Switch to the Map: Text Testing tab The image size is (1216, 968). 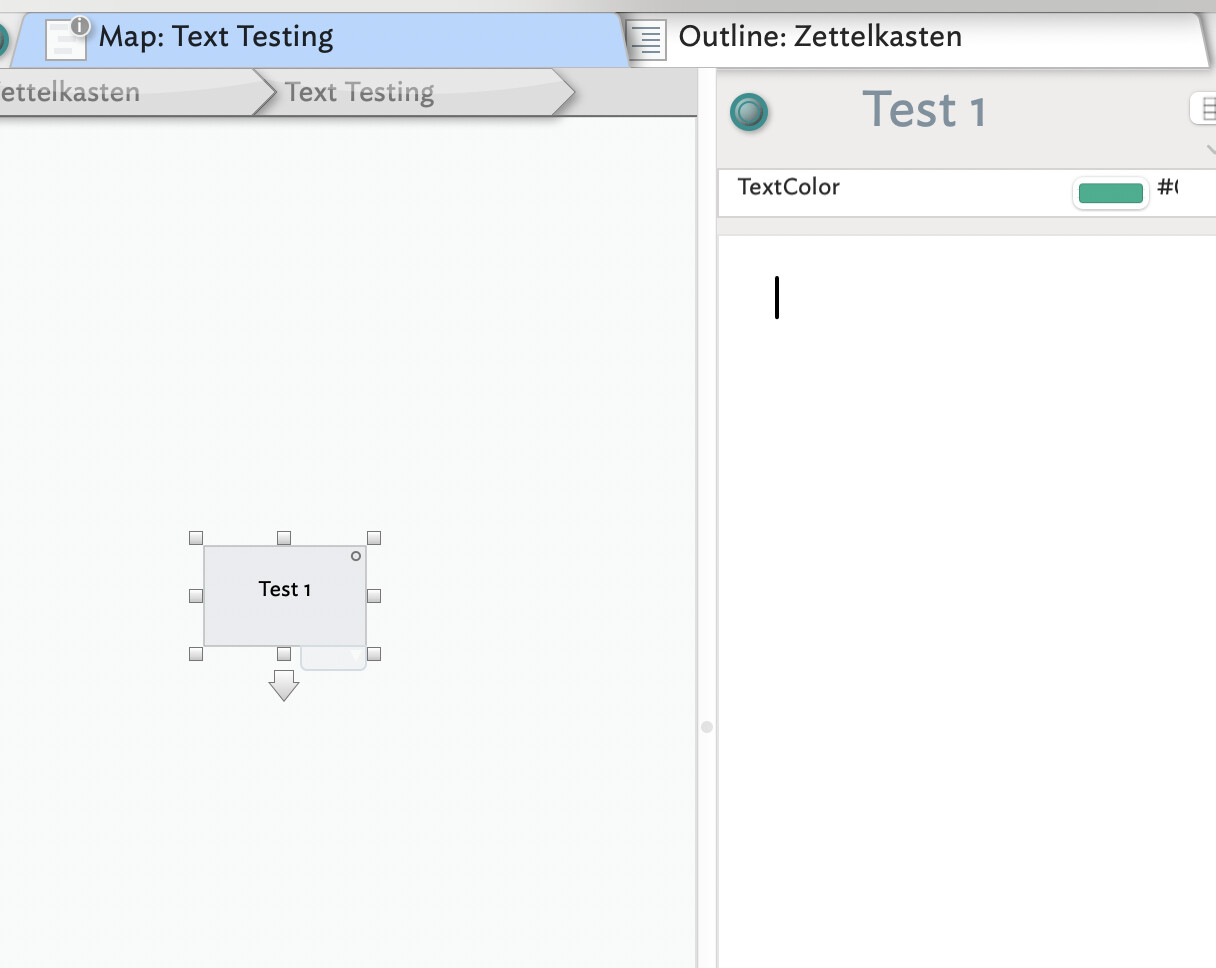216,38
